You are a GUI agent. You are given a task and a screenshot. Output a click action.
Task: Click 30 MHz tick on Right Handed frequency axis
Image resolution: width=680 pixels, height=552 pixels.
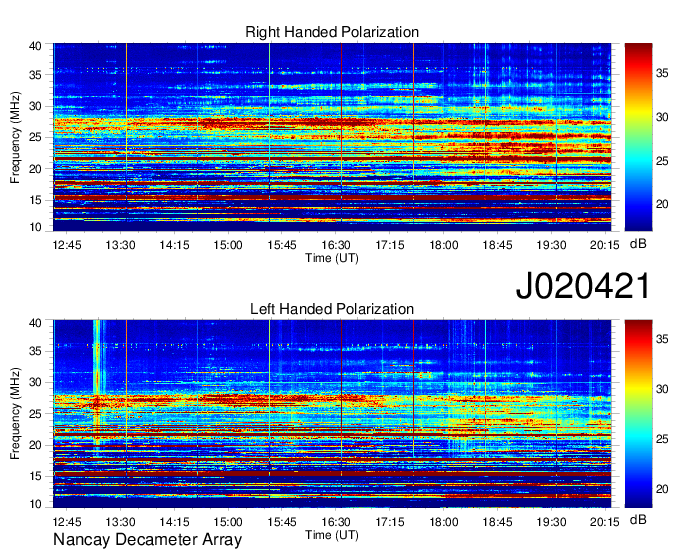point(36,106)
